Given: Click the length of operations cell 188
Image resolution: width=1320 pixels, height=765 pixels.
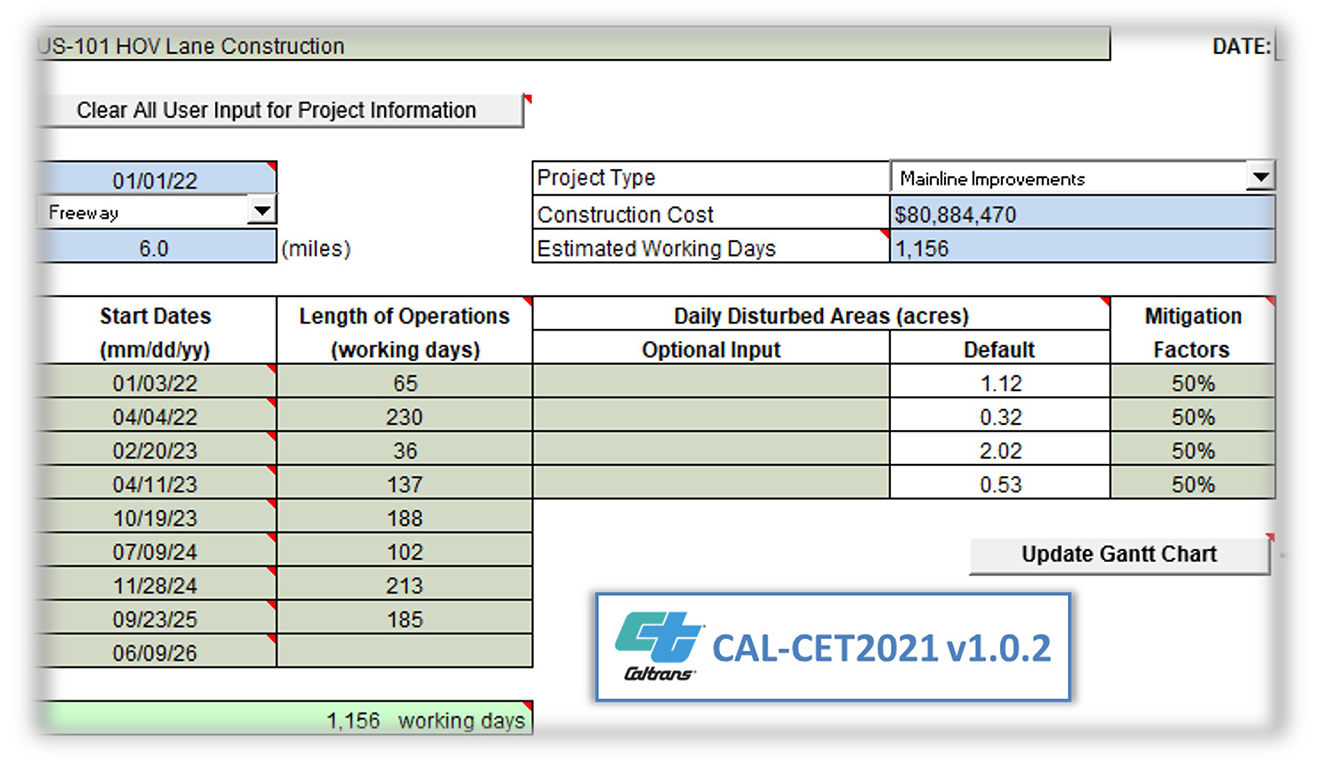Looking at the screenshot, I should 405,518.
